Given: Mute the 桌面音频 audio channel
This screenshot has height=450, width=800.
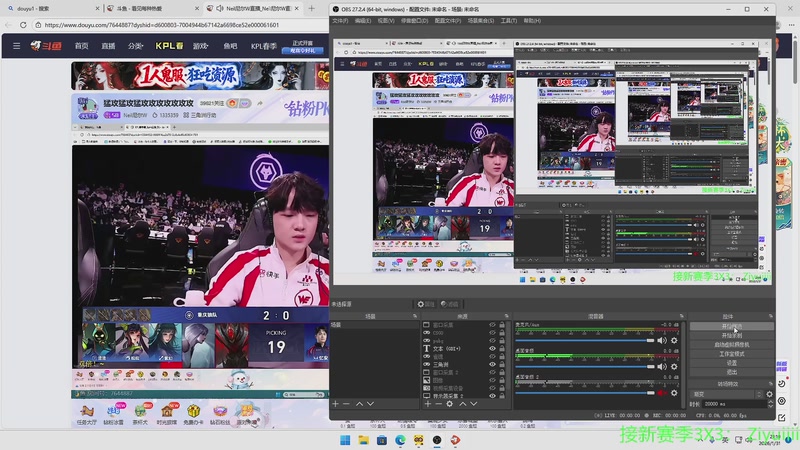Looking at the screenshot, I should point(662,366).
